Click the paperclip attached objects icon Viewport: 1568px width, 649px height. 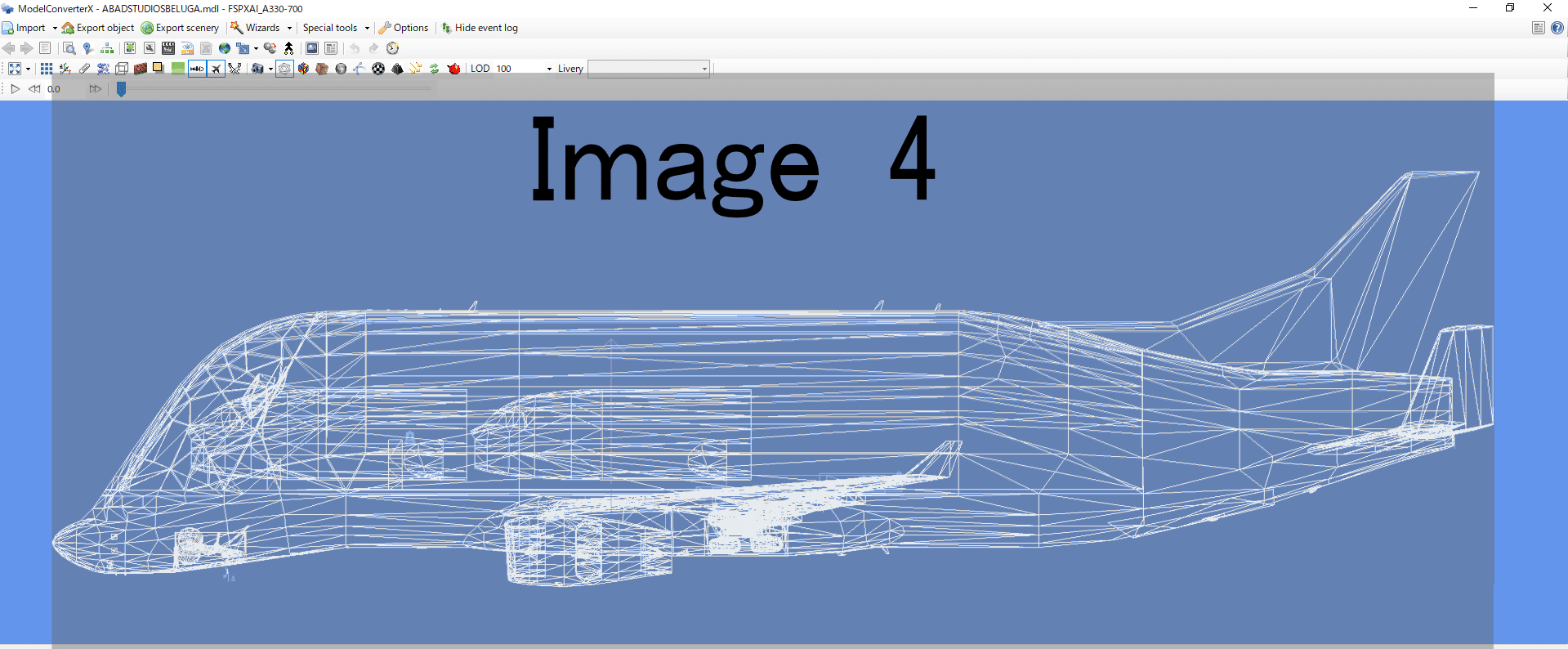84,69
